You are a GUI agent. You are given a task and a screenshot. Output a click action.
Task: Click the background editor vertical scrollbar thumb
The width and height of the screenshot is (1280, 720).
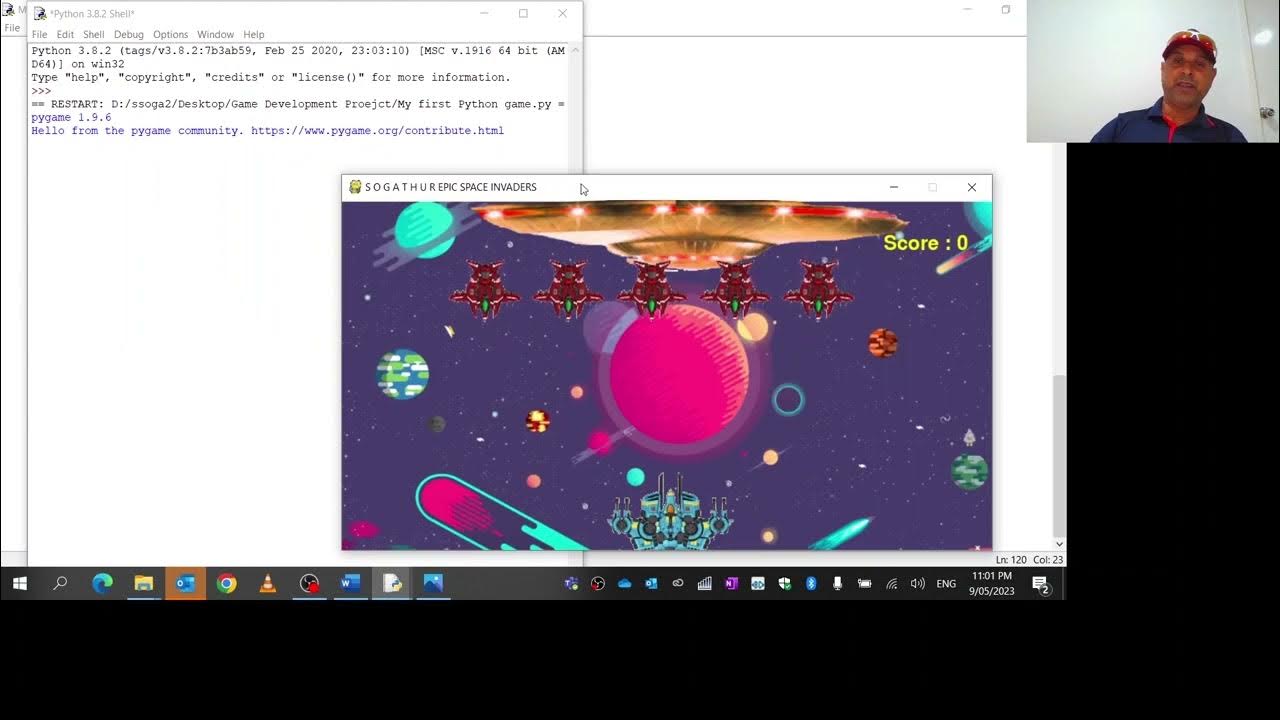pos(1060,456)
